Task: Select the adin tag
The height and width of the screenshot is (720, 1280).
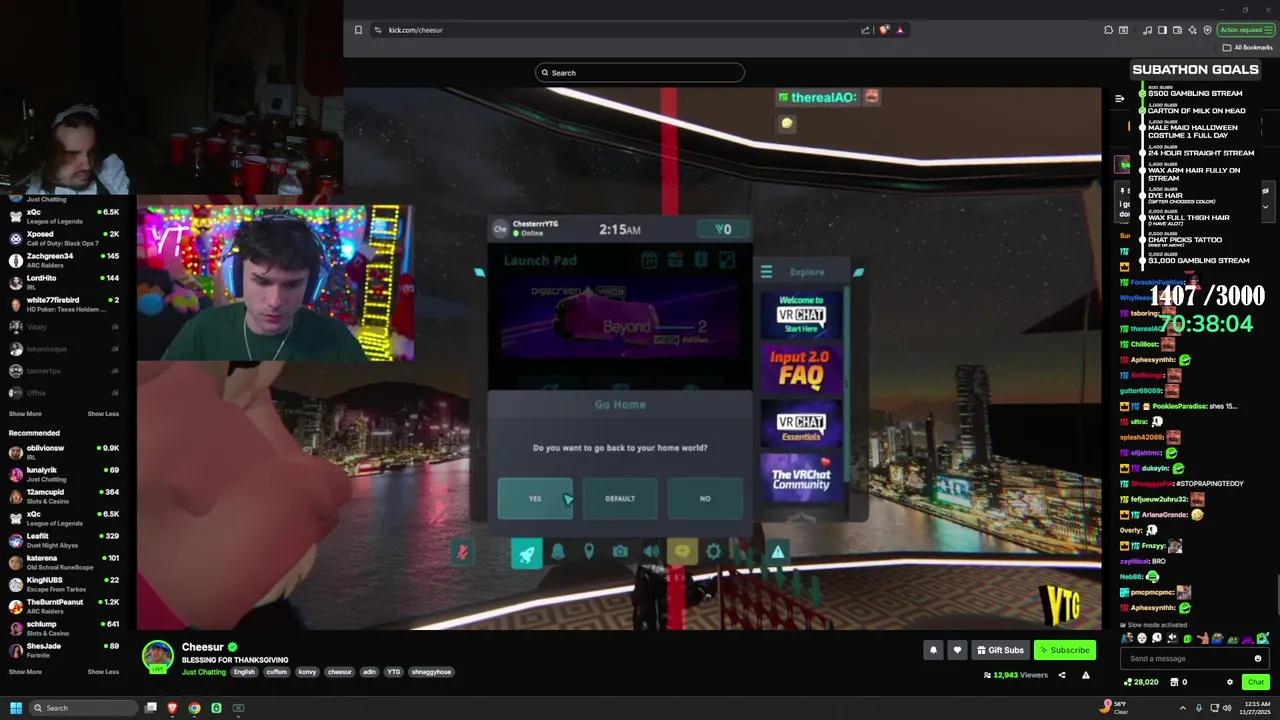Action: click(x=369, y=672)
